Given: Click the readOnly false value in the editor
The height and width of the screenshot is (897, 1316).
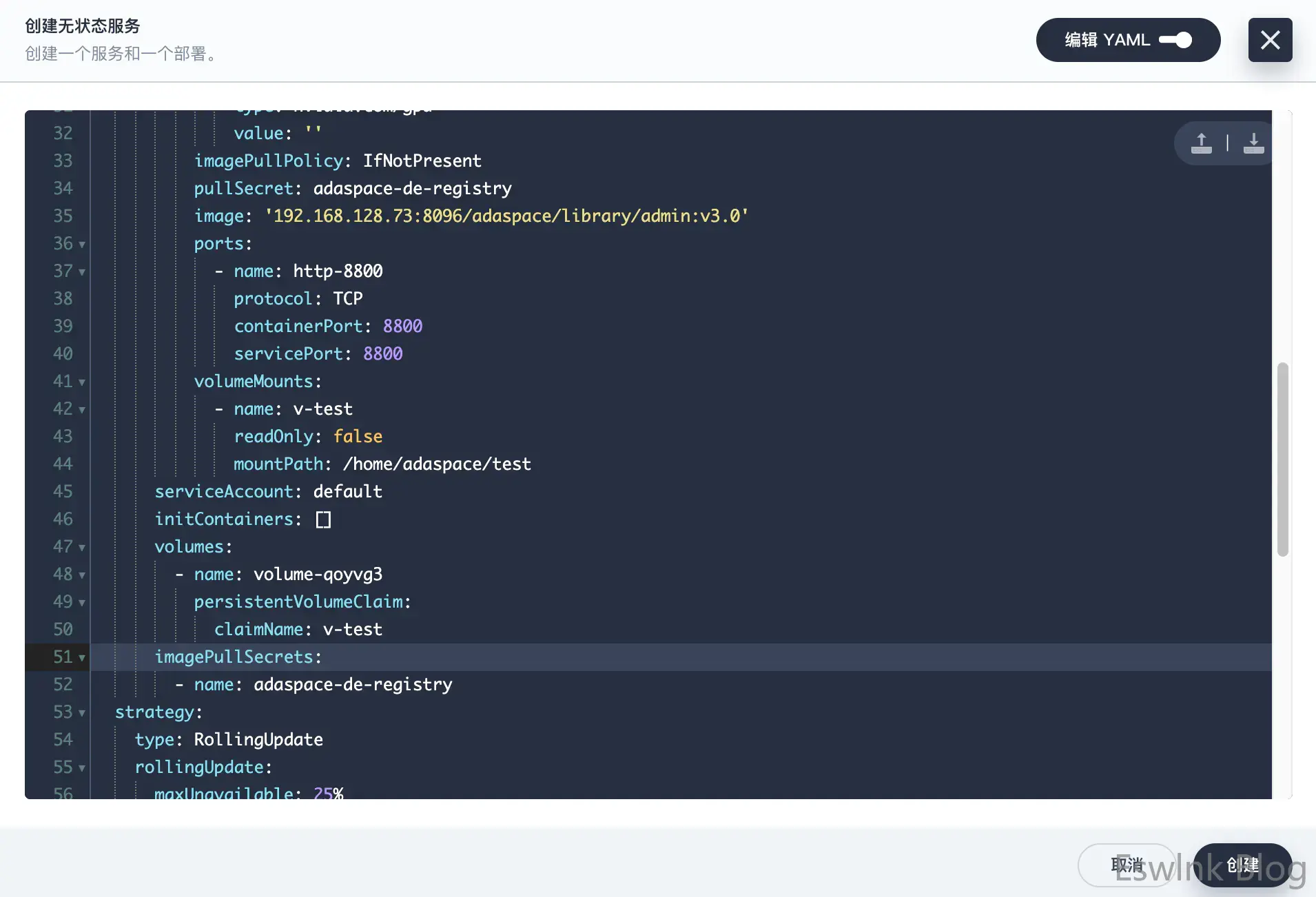Looking at the screenshot, I should pyautogui.click(x=358, y=437).
